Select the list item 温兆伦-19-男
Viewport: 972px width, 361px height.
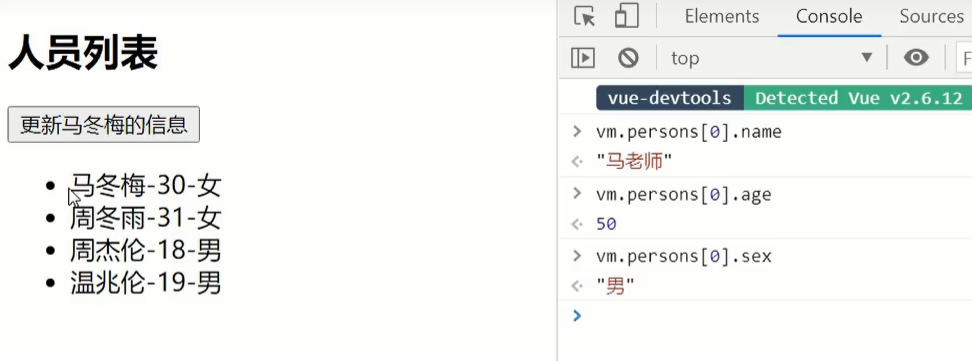point(145,283)
